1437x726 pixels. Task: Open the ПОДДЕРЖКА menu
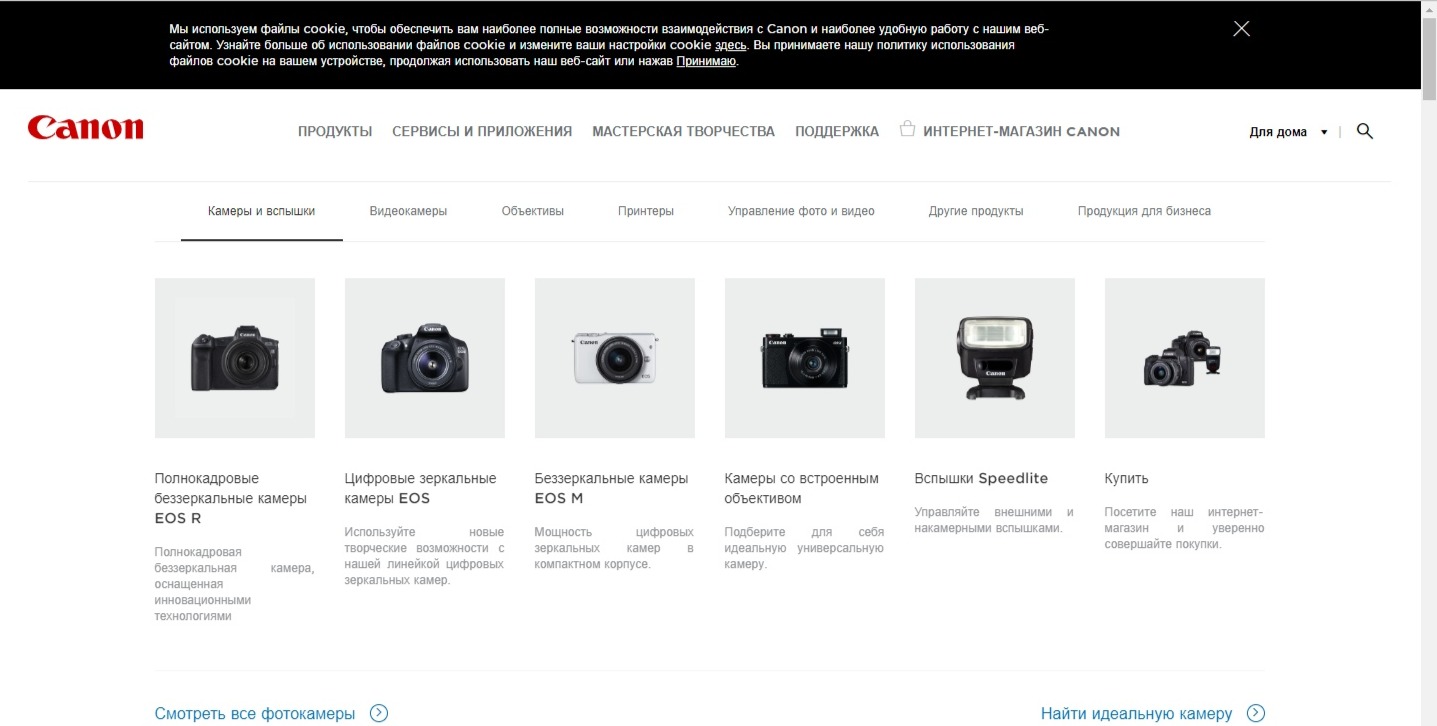pyautogui.click(x=837, y=131)
